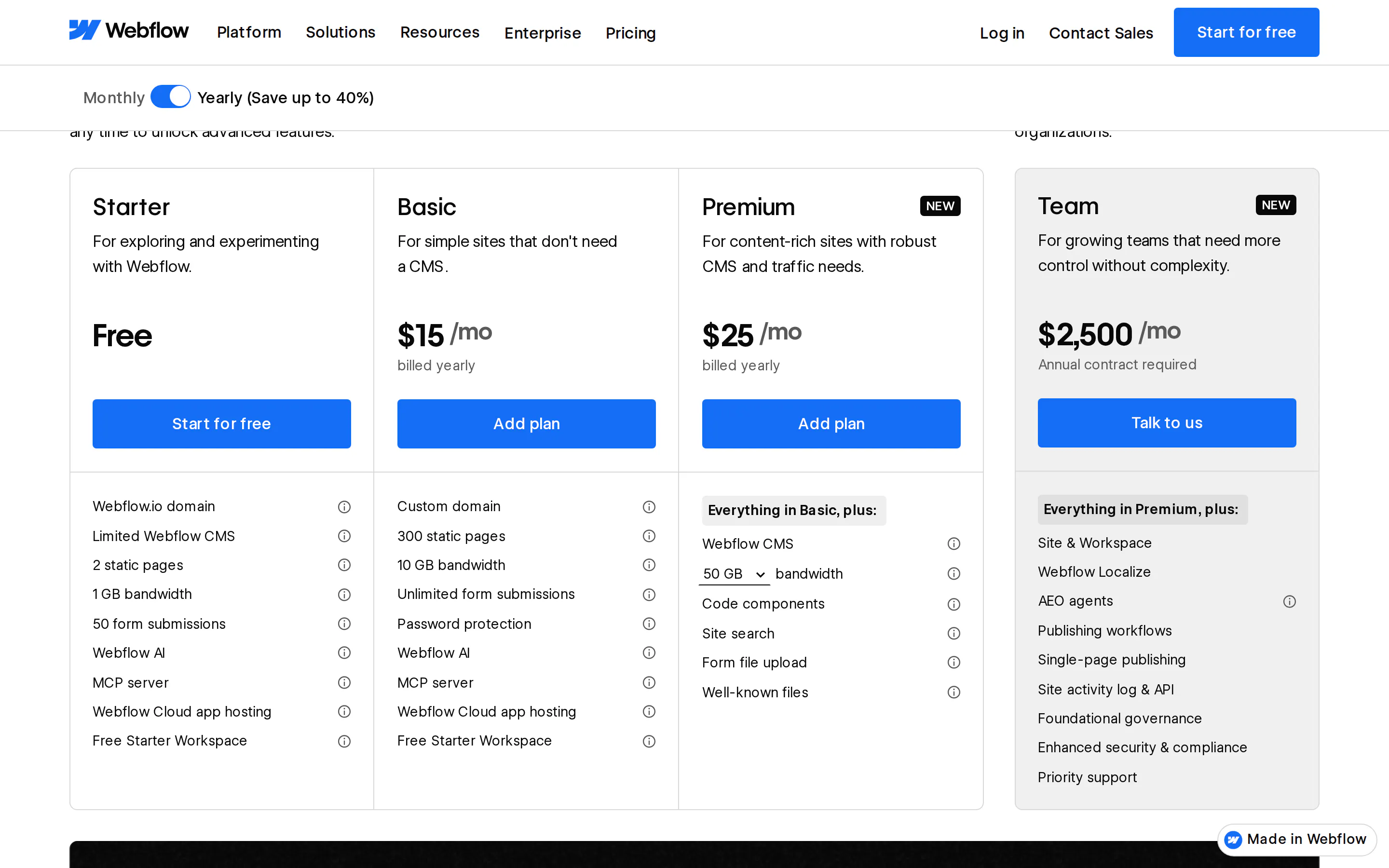Open info icon for Limited Webflow CMS

tap(344, 536)
